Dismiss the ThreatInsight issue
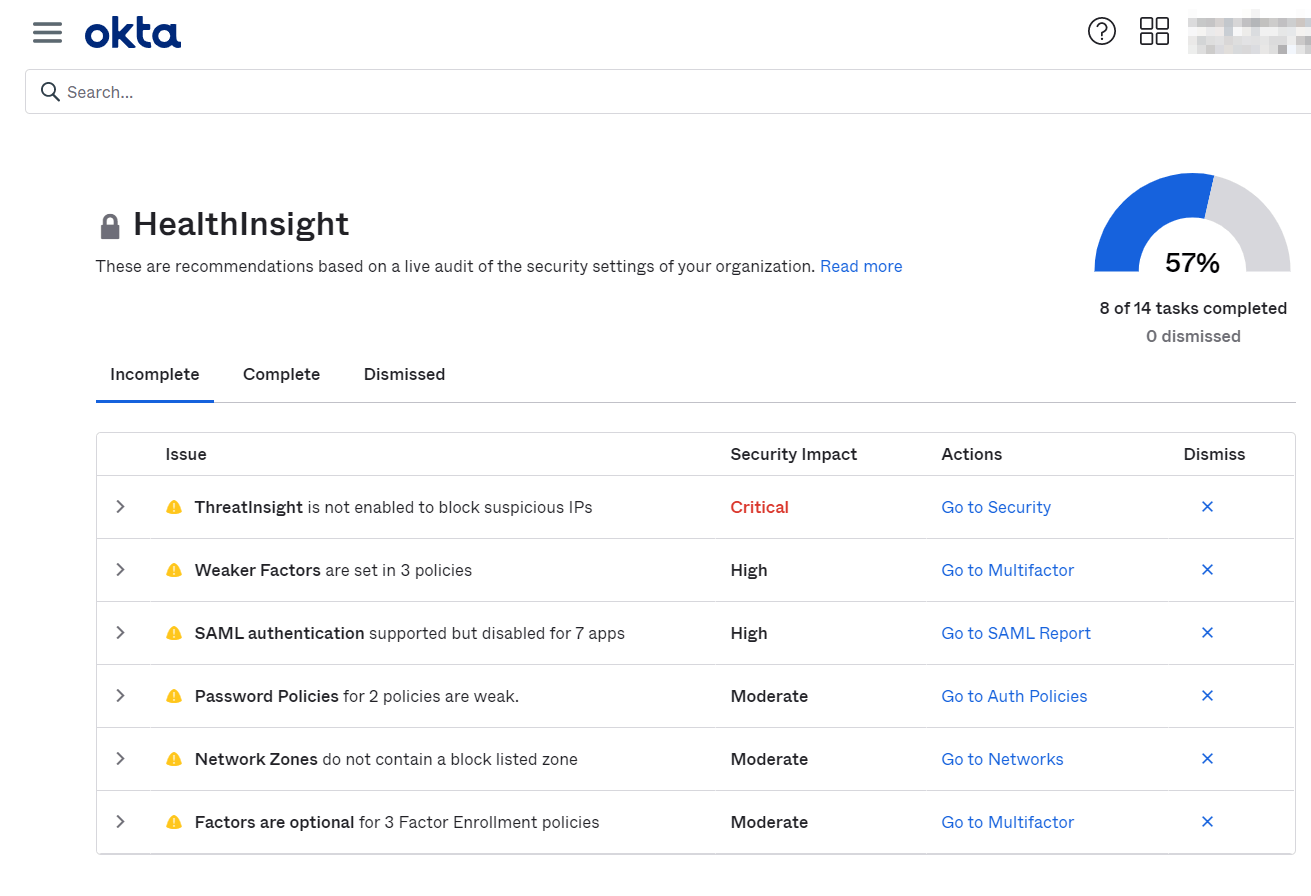 pyautogui.click(x=1207, y=507)
